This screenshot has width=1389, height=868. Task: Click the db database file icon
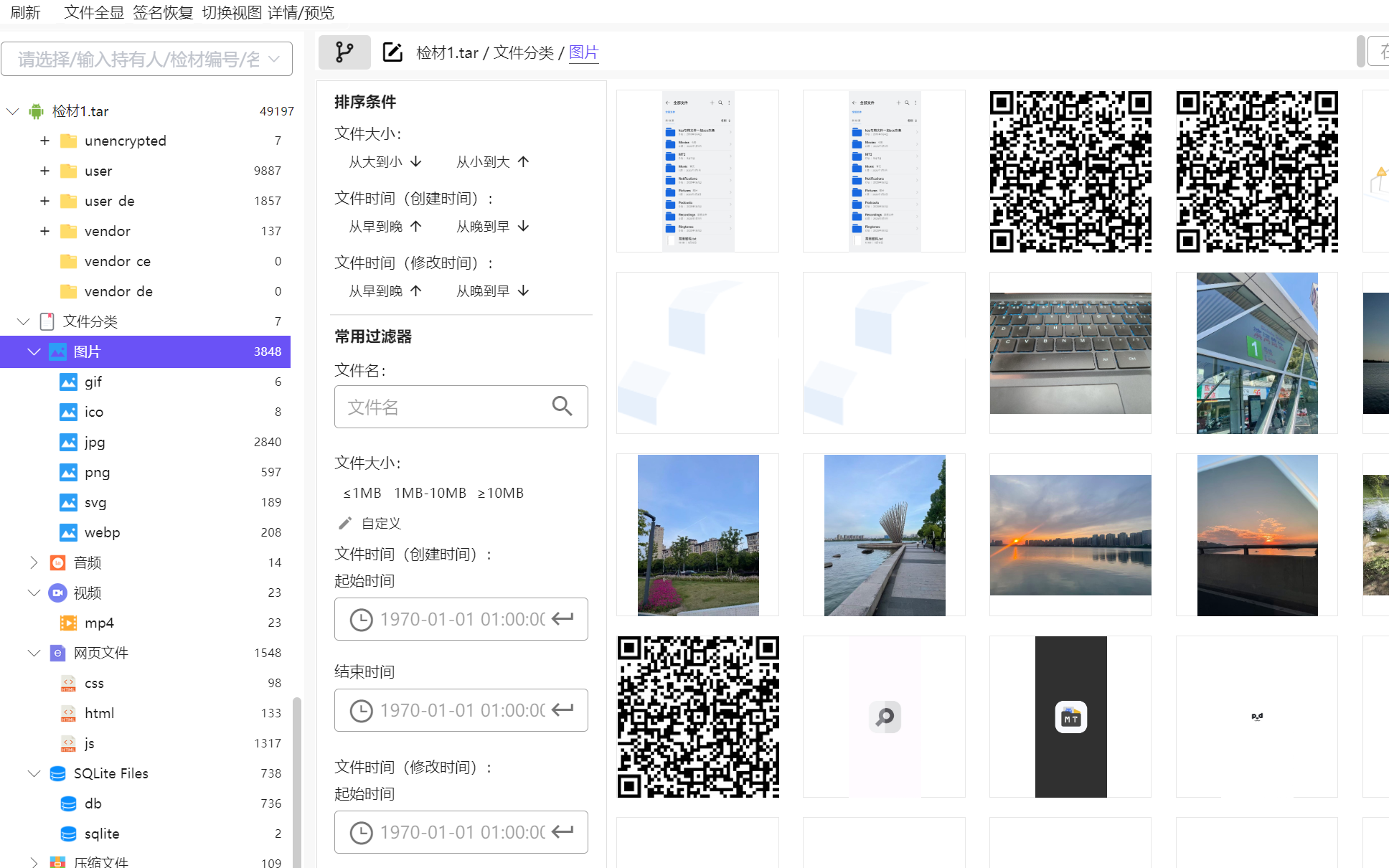(x=68, y=803)
